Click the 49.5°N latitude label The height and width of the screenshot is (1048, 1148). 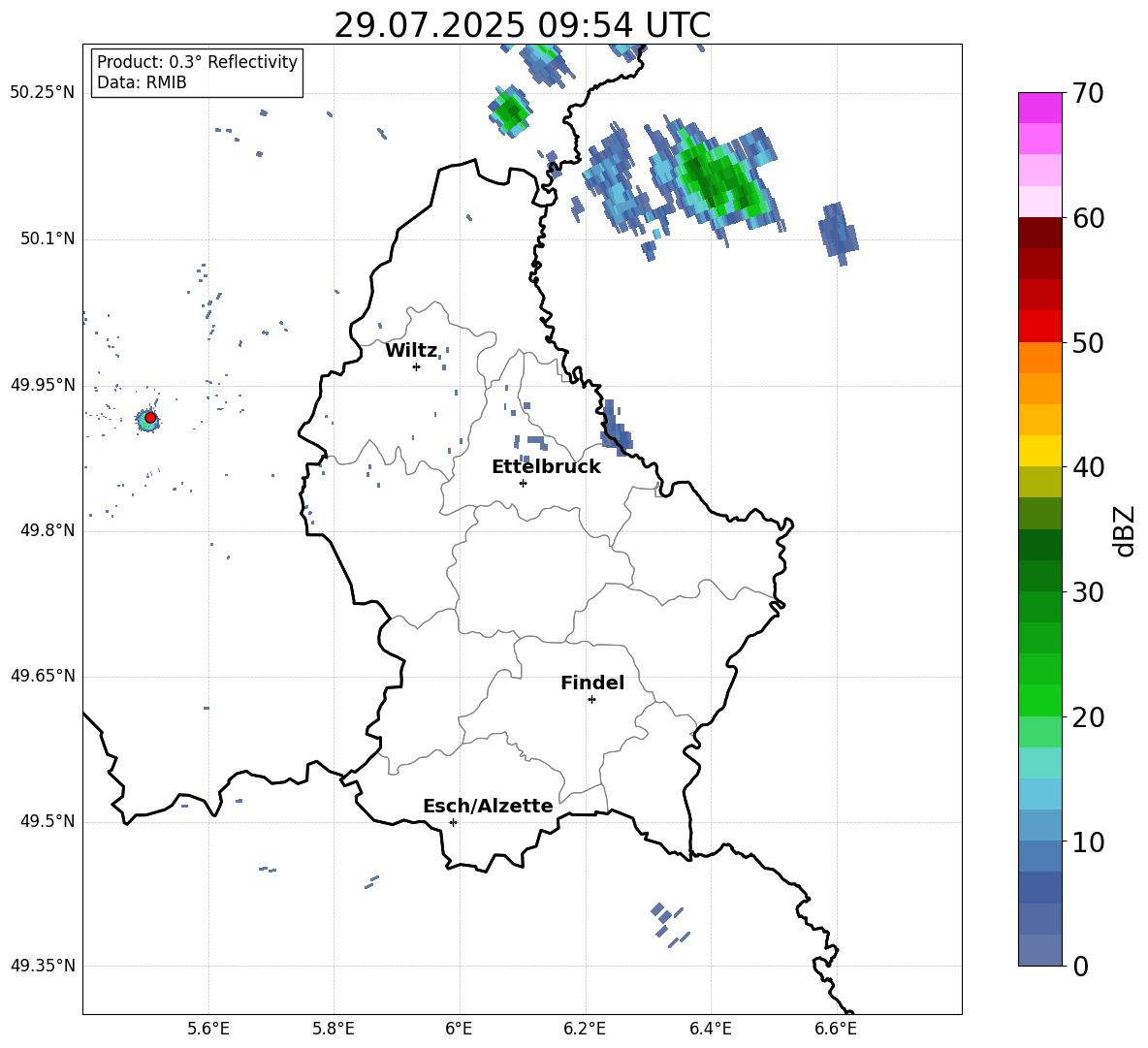point(48,821)
